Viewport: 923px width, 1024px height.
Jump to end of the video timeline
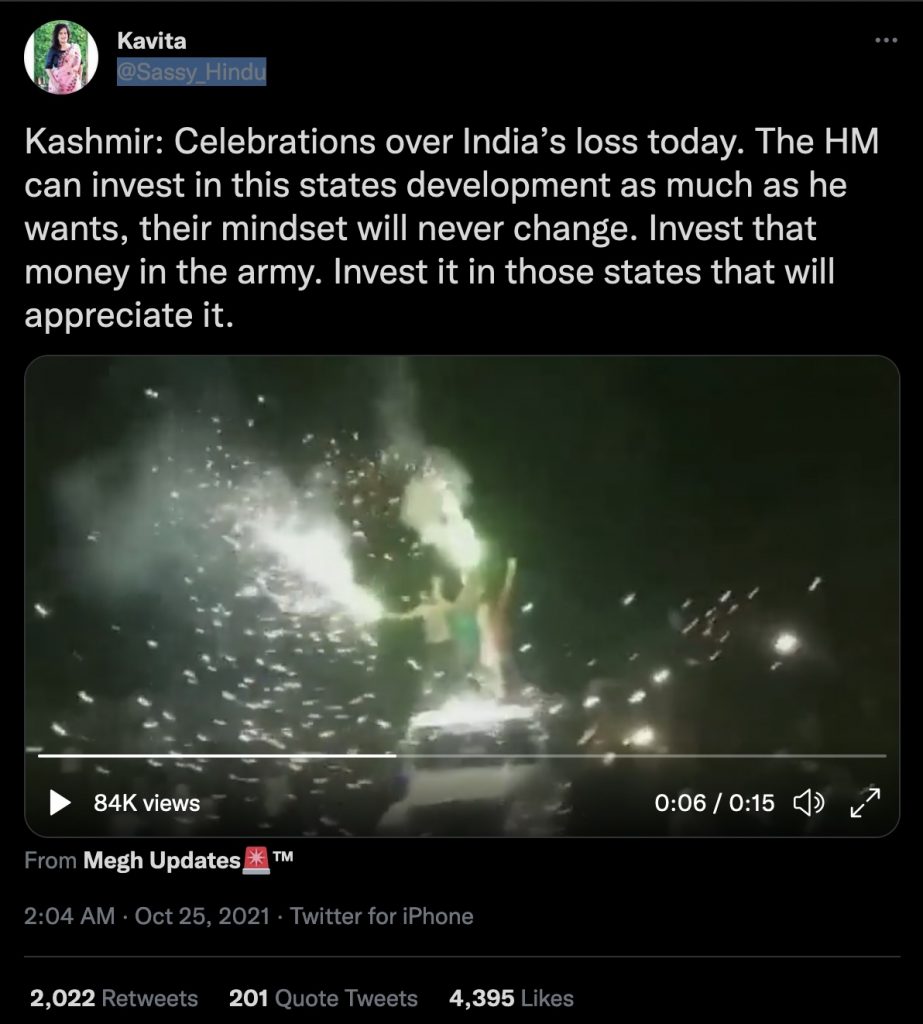click(x=884, y=756)
